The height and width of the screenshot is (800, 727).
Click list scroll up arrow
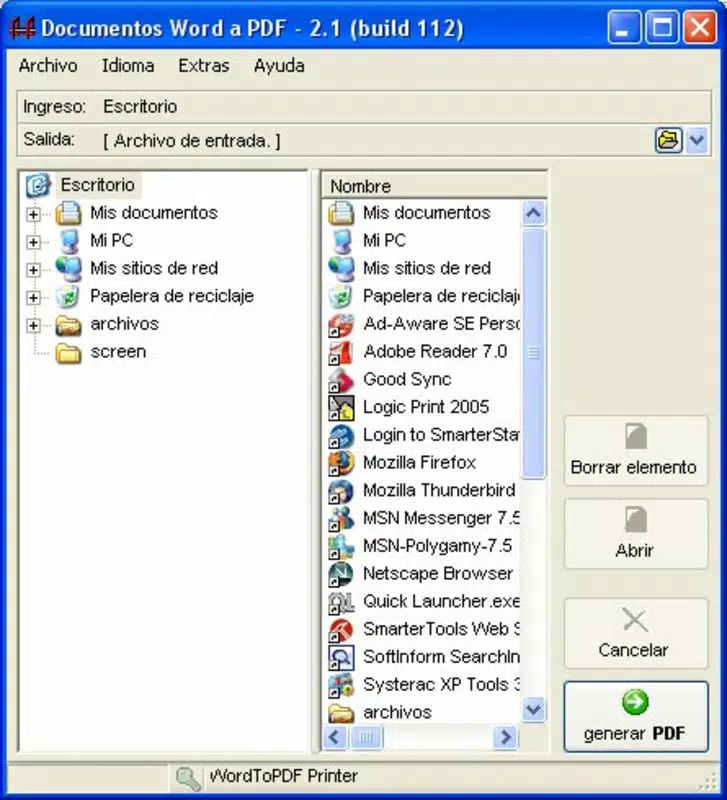533,213
